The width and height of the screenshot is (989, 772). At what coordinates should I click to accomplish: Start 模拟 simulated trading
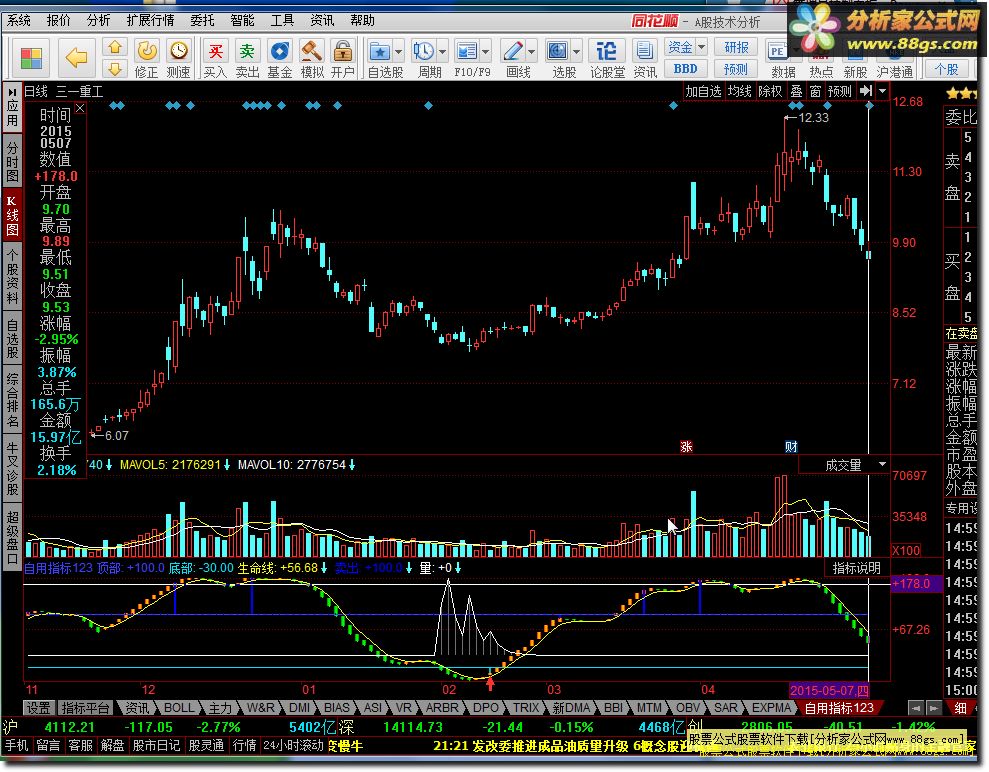312,59
